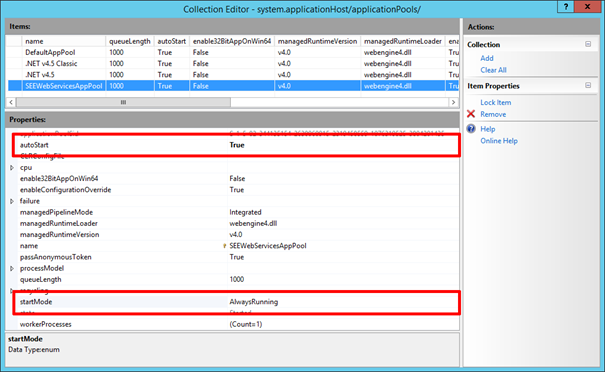Click the name value SEEWebServicesAppPool in Properties
This screenshot has width=605, height=372.
[268, 246]
